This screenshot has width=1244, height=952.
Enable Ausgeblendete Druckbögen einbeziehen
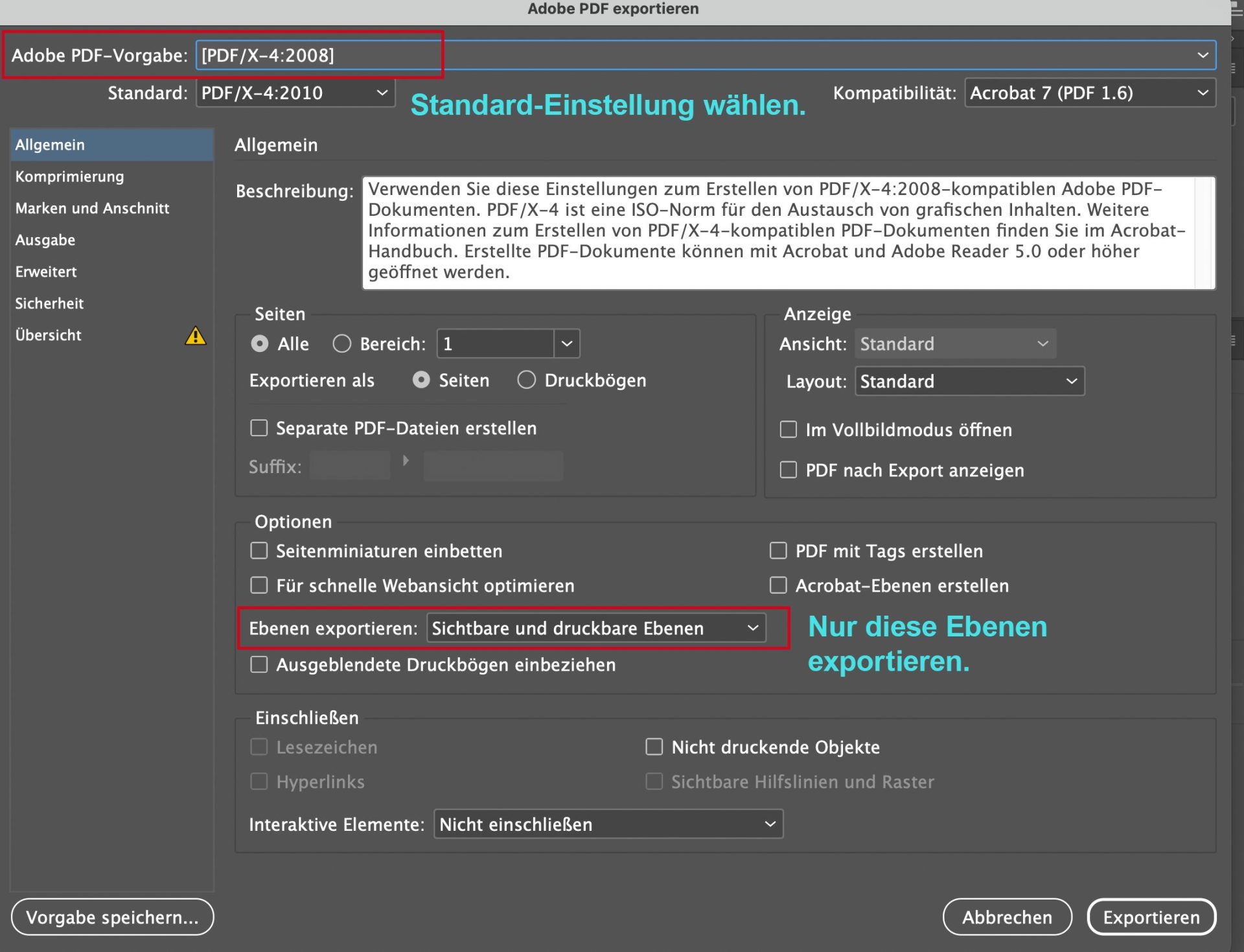point(259,664)
